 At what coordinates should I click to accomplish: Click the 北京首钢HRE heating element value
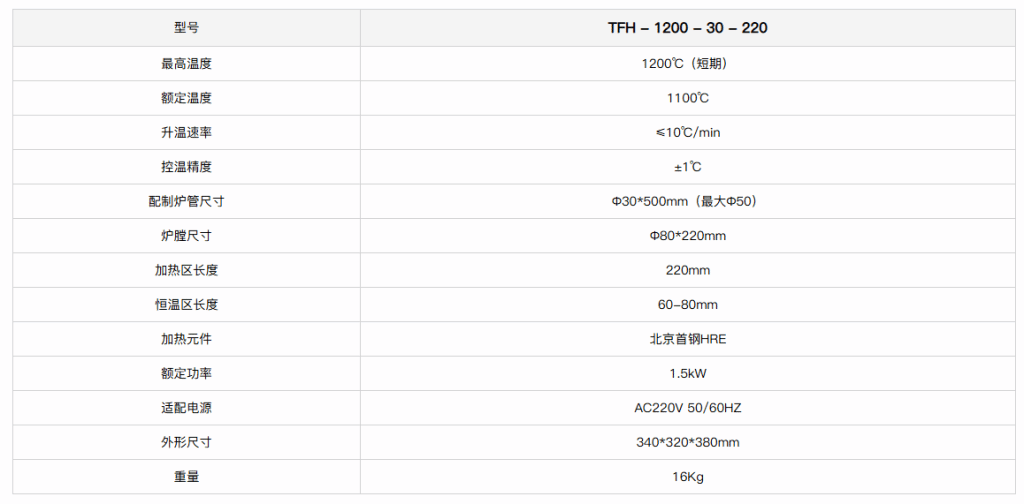click(688, 339)
